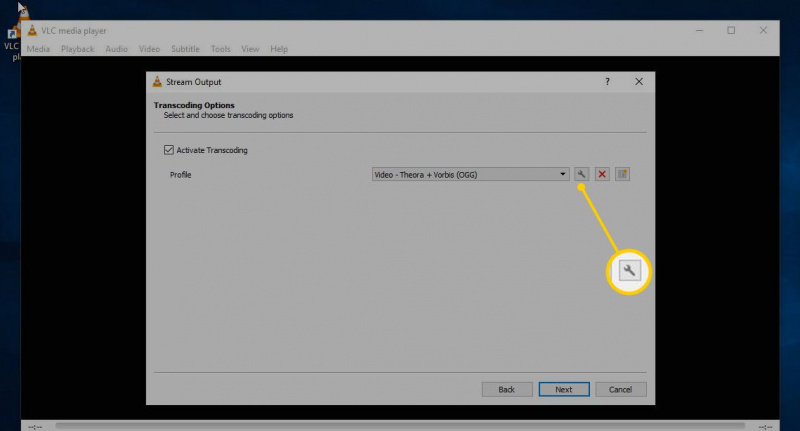800x431 pixels.
Task: Open the Tools menu
Action: (x=220, y=49)
